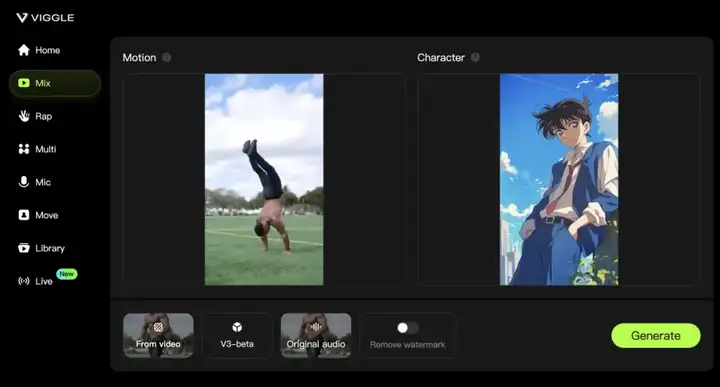720x387 pixels.
Task: Open the Home page icon
Action: pyautogui.click(x=24, y=50)
